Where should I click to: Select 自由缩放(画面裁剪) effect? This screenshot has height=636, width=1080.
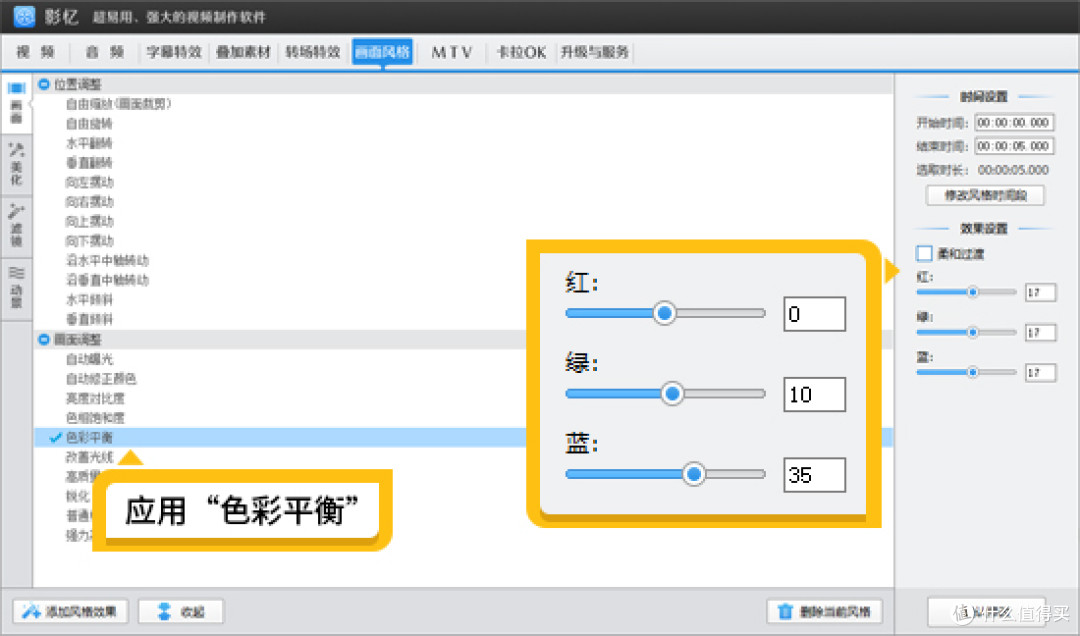[118, 104]
